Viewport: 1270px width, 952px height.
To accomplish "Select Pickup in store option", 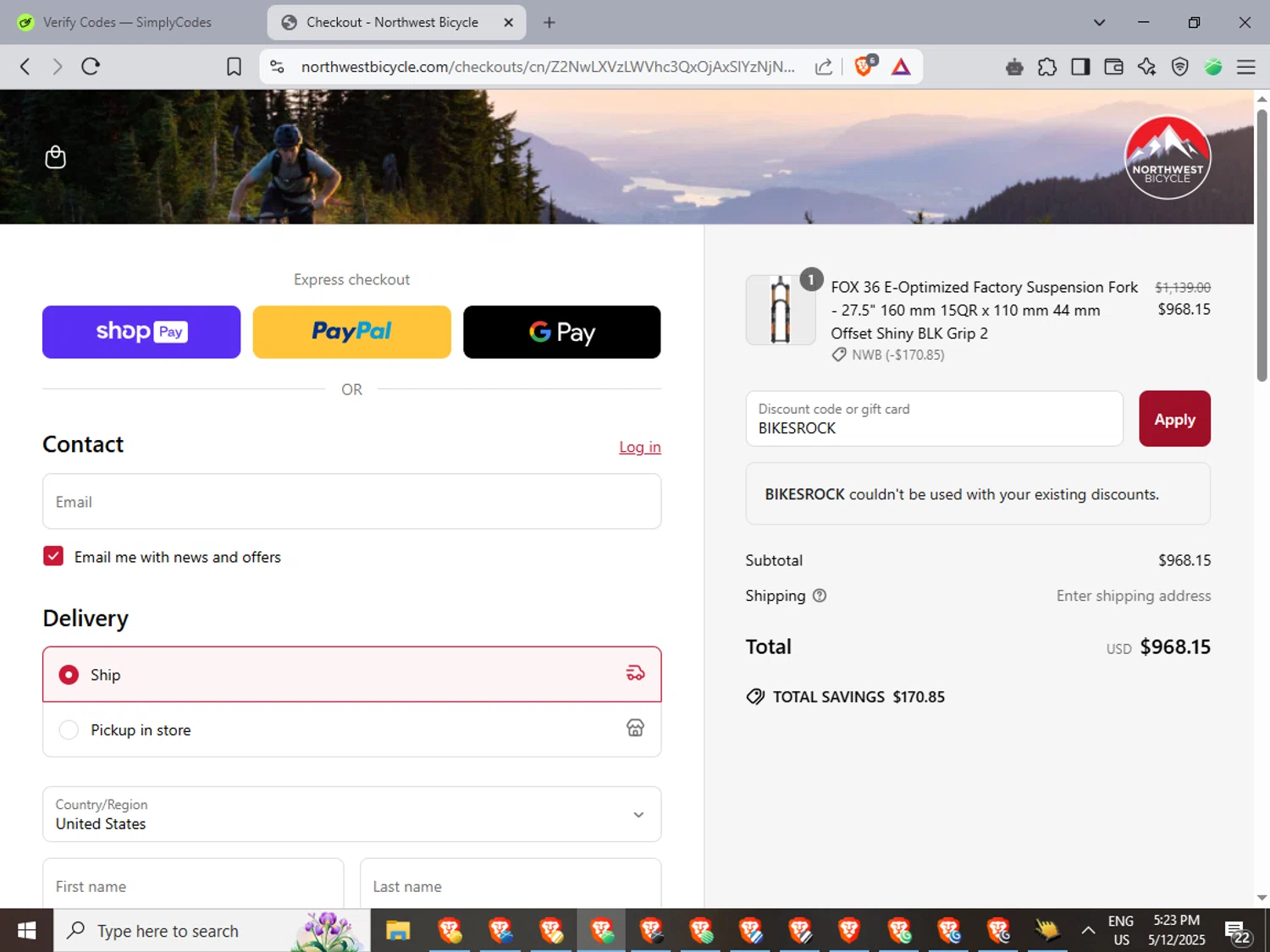I will click(351, 729).
